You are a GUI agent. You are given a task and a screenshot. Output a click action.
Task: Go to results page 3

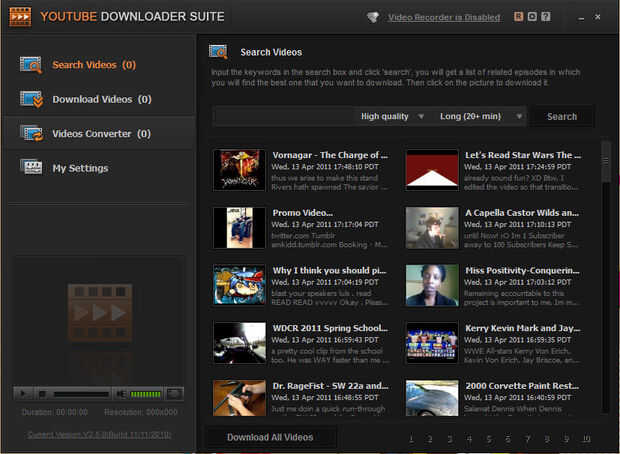click(x=450, y=439)
